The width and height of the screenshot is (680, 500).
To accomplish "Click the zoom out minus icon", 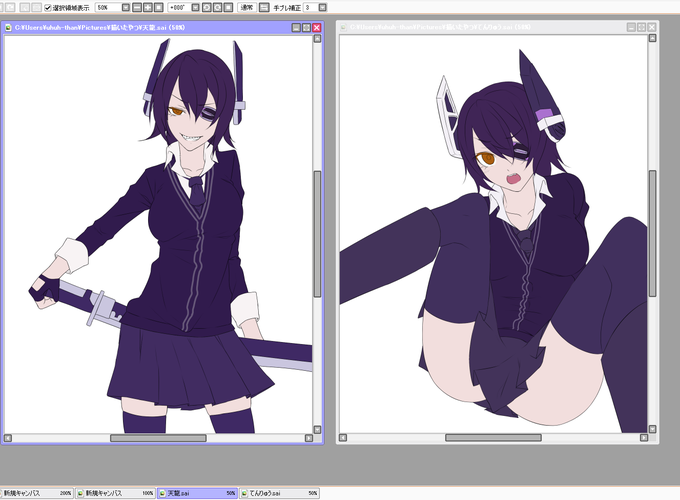I will point(137,7).
